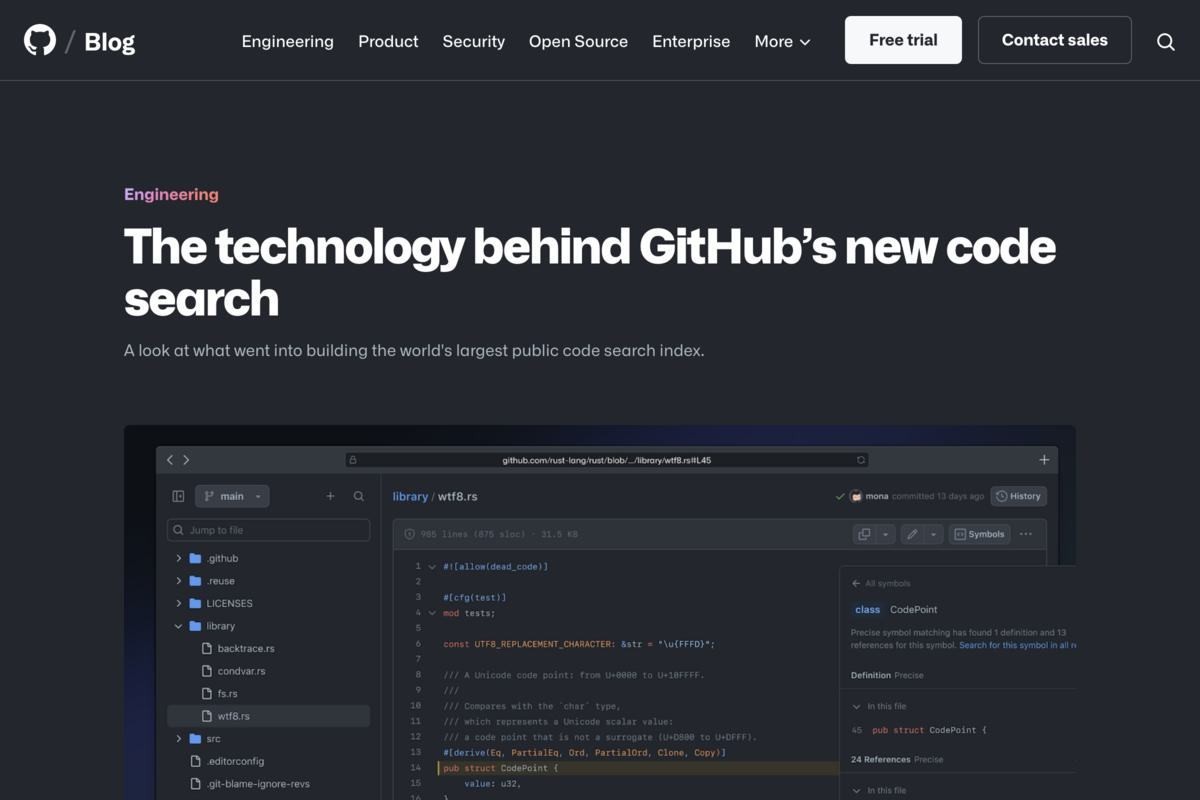Screen dimensions: 1200x800
Task: Toggle the file tree sidebar panel icon
Action: point(178,496)
